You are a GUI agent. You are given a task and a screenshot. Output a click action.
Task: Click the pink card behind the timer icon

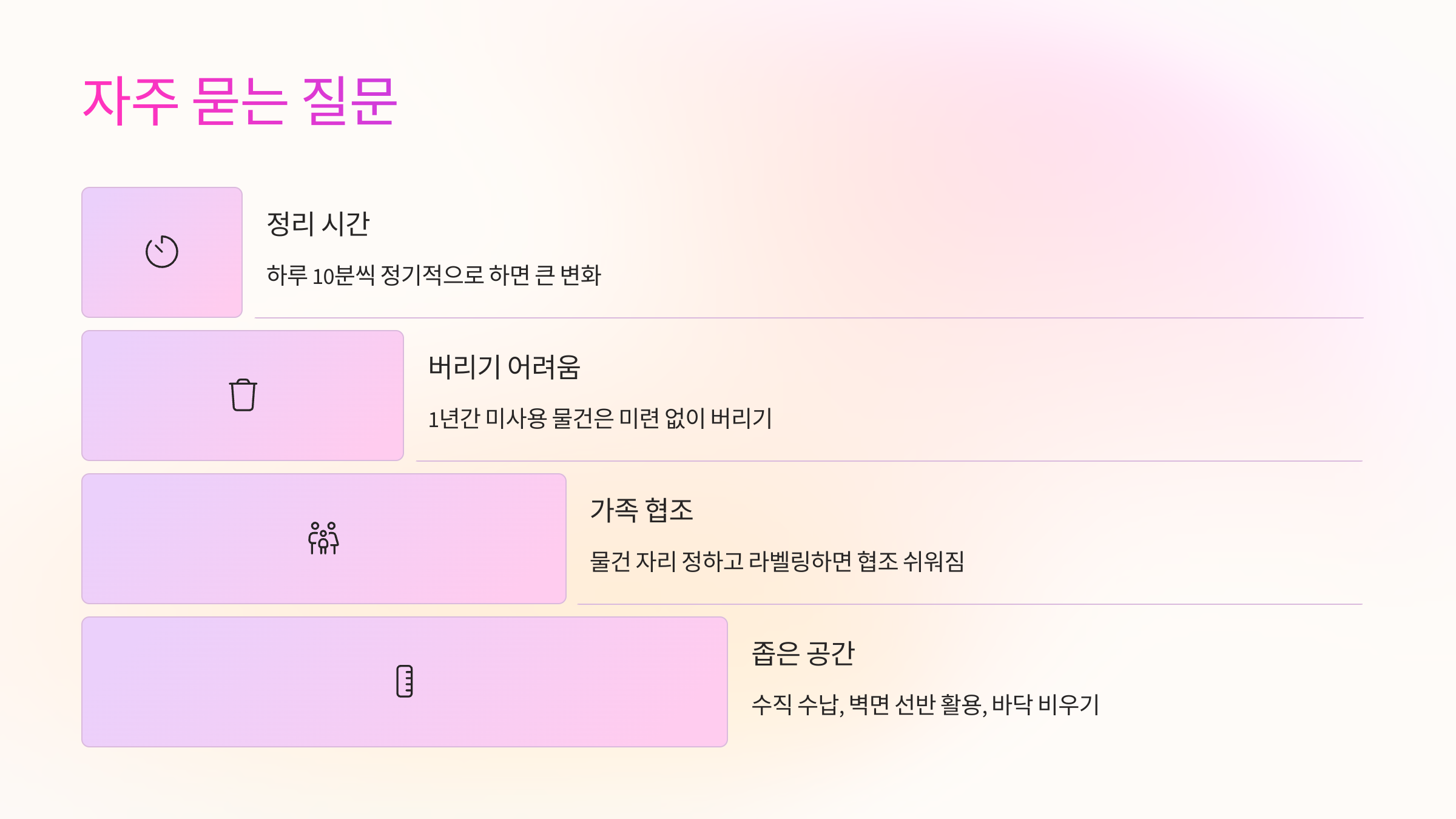[x=162, y=252]
